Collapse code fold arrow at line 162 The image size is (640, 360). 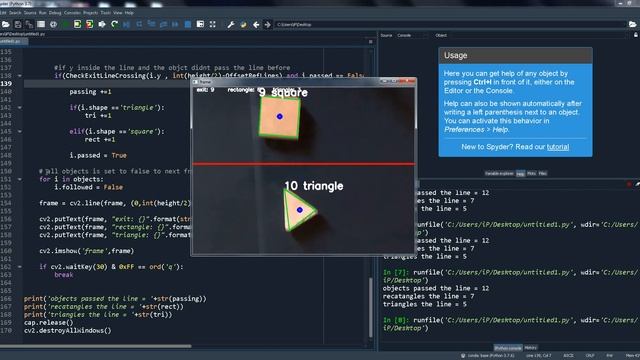20,267
